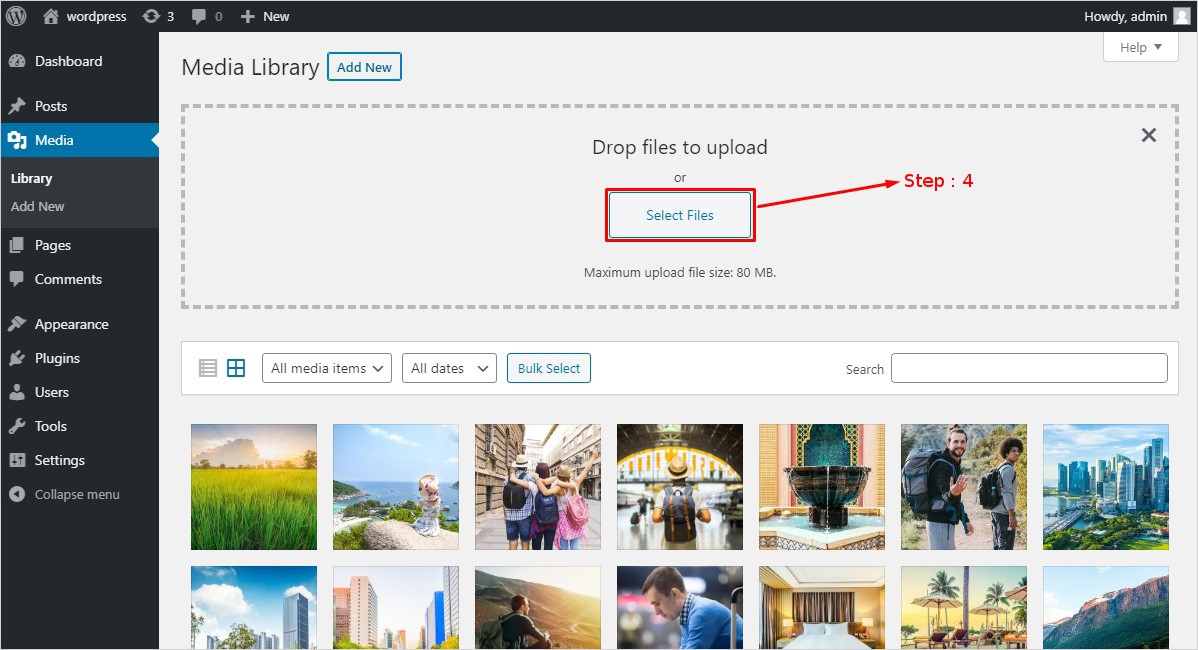Expand the Help panel tab

pyautogui.click(x=1141, y=47)
